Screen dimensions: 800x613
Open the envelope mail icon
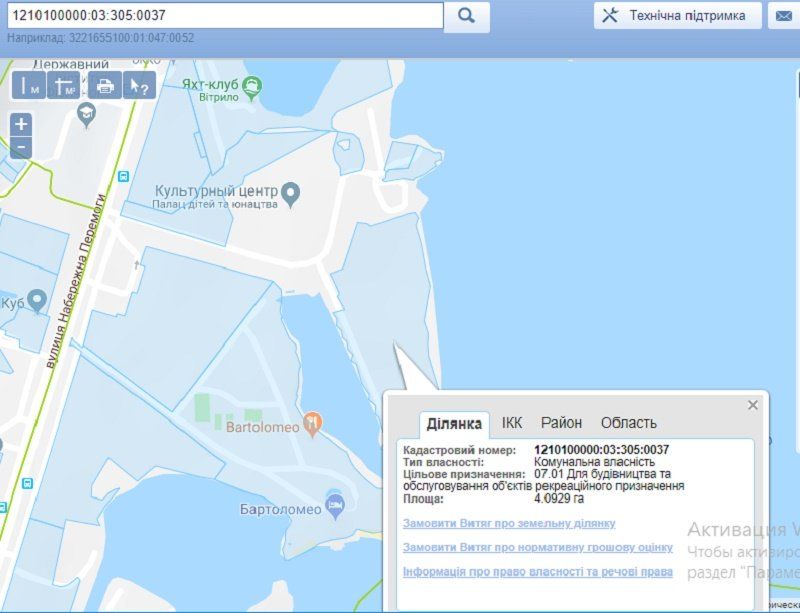pyautogui.click(x=781, y=16)
